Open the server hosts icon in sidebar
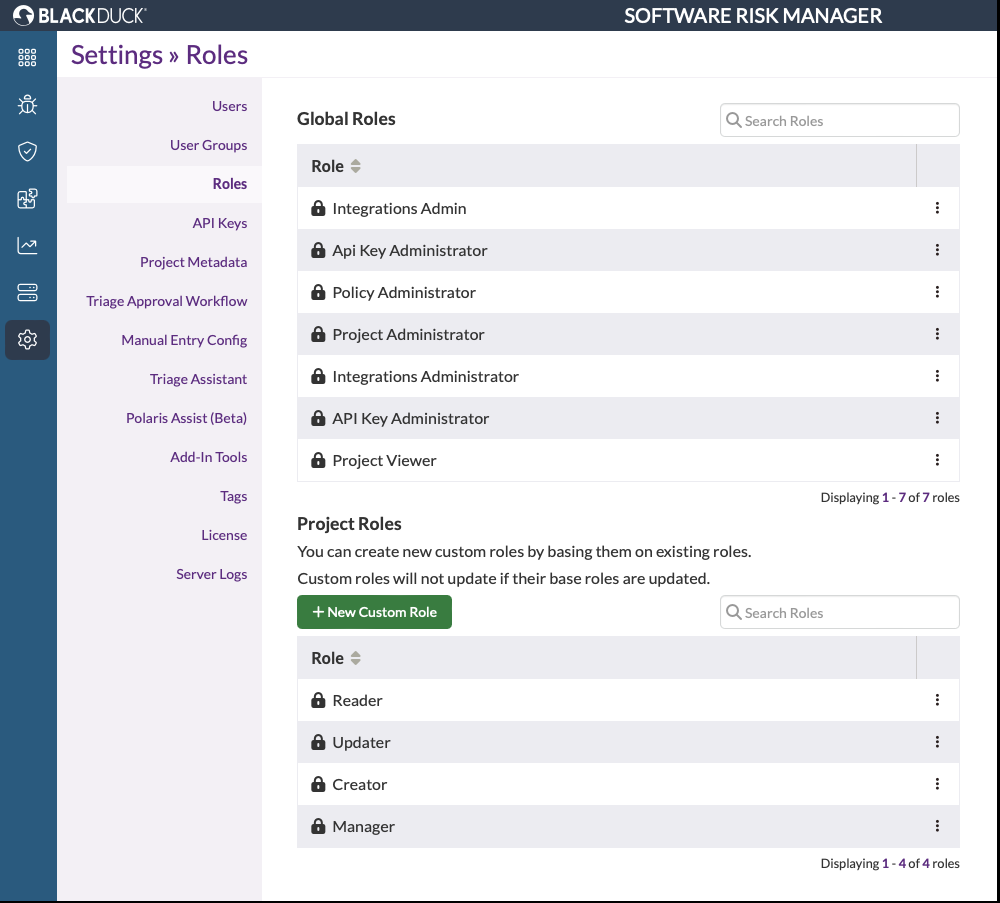1000x903 pixels. click(27, 293)
